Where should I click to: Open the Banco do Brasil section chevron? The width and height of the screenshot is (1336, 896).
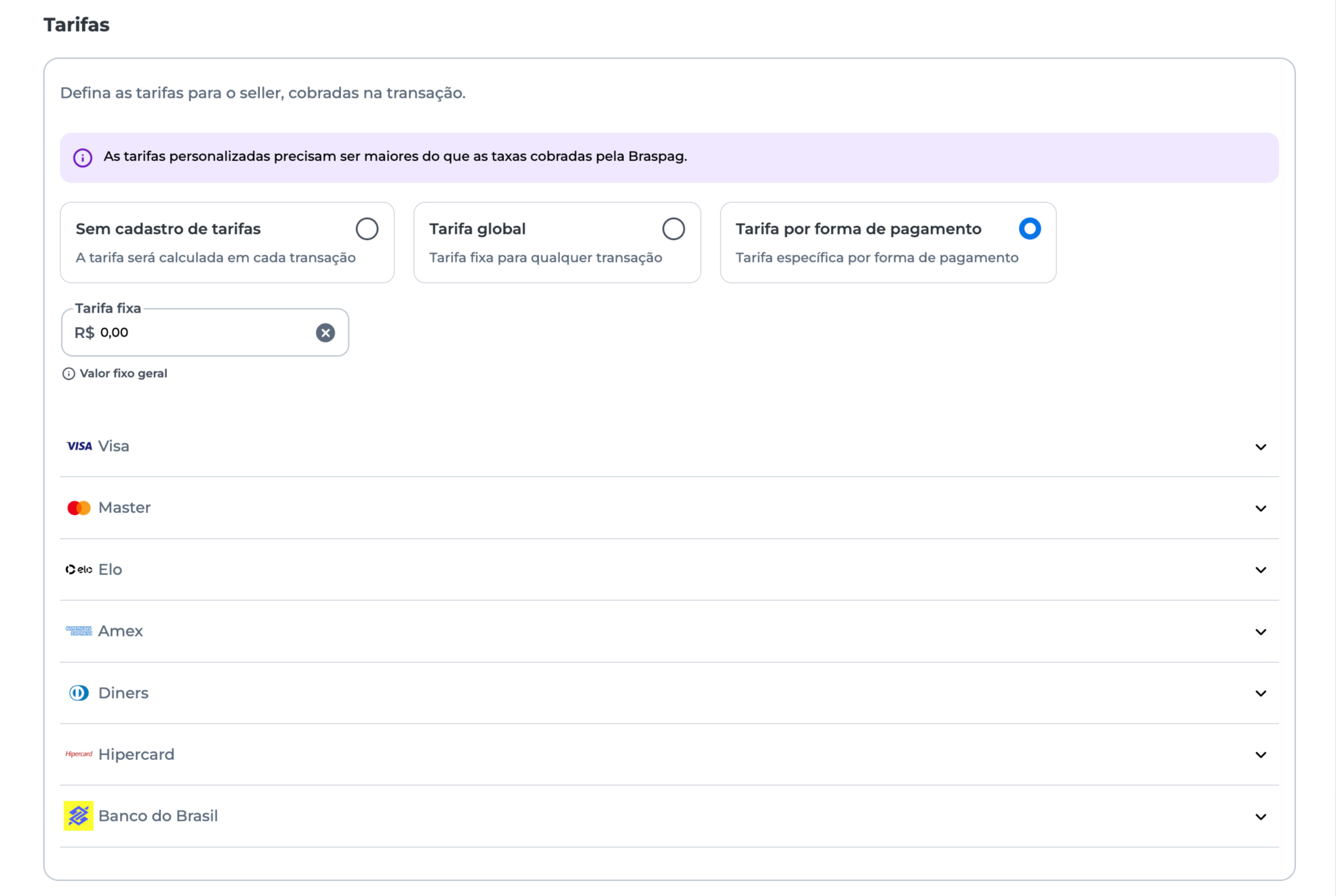[1260, 817]
